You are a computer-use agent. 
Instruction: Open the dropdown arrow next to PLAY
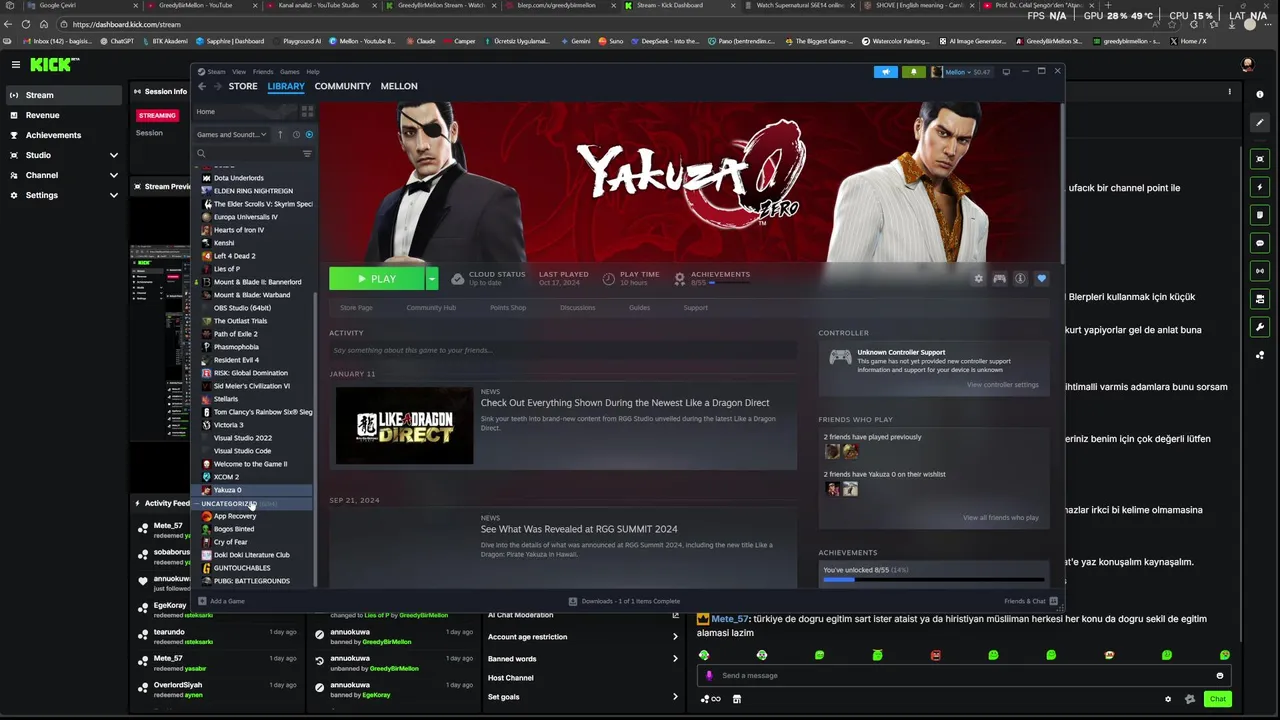tap(432, 279)
